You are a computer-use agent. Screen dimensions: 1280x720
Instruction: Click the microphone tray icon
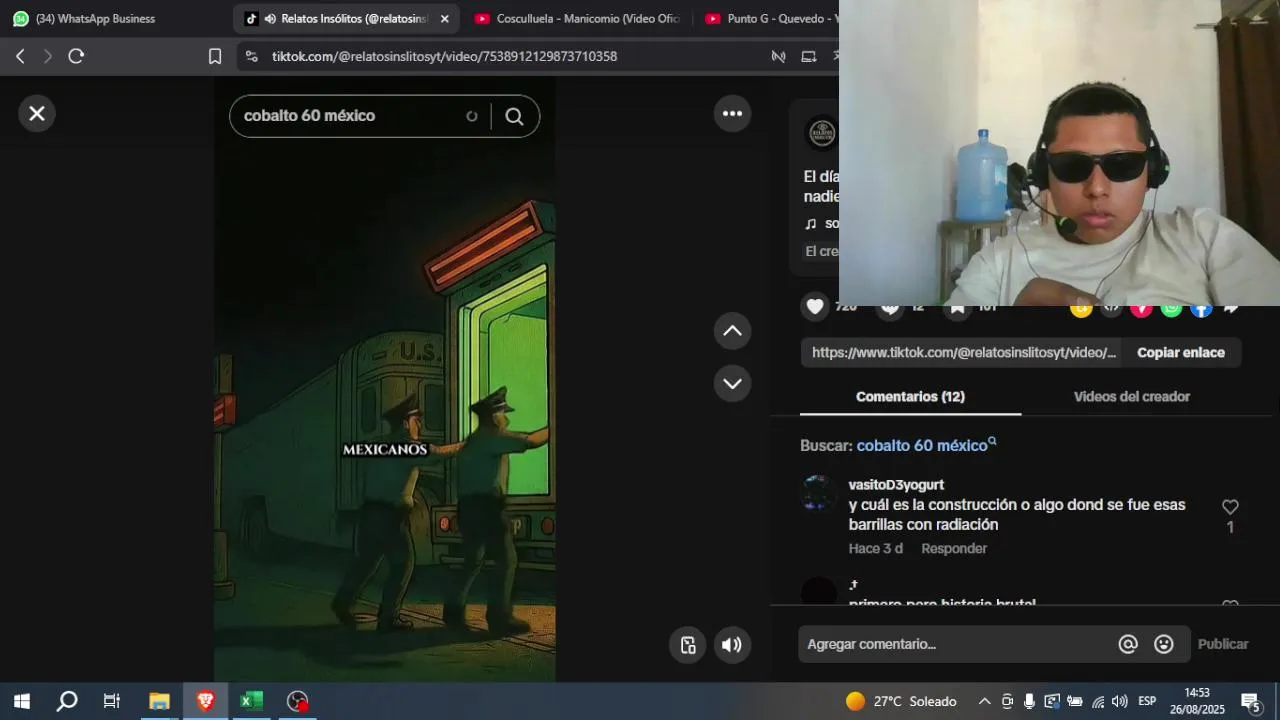click(1029, 701)
